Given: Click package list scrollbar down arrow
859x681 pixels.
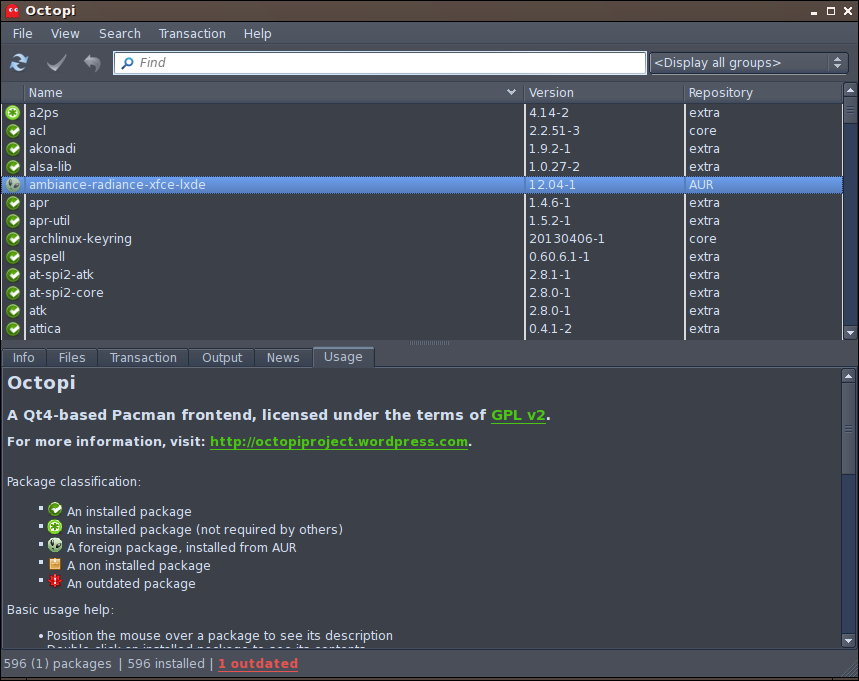Looking at the screenshot, I should point(850,333).
